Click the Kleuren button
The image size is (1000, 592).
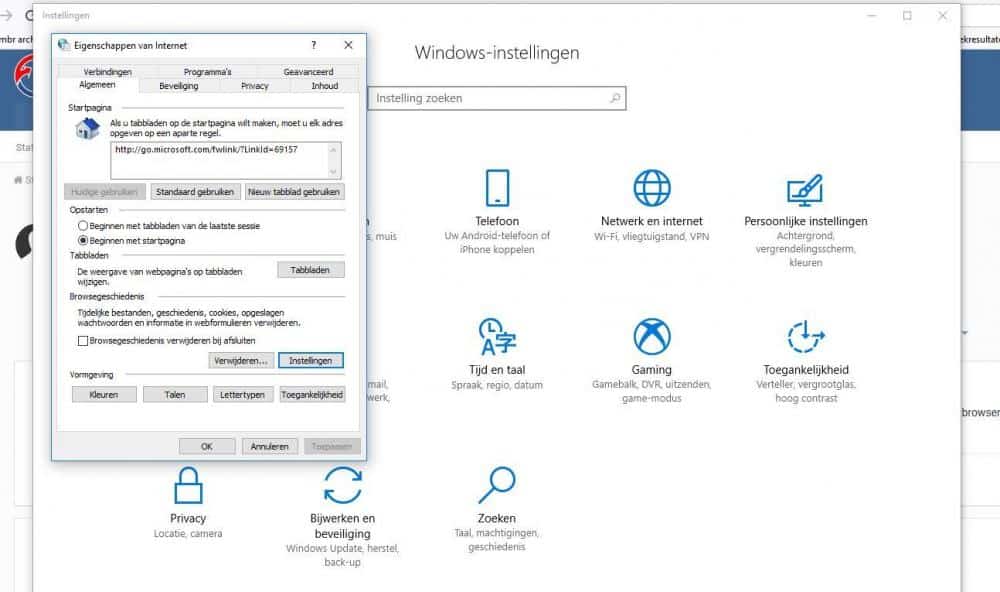click(104, 395)
